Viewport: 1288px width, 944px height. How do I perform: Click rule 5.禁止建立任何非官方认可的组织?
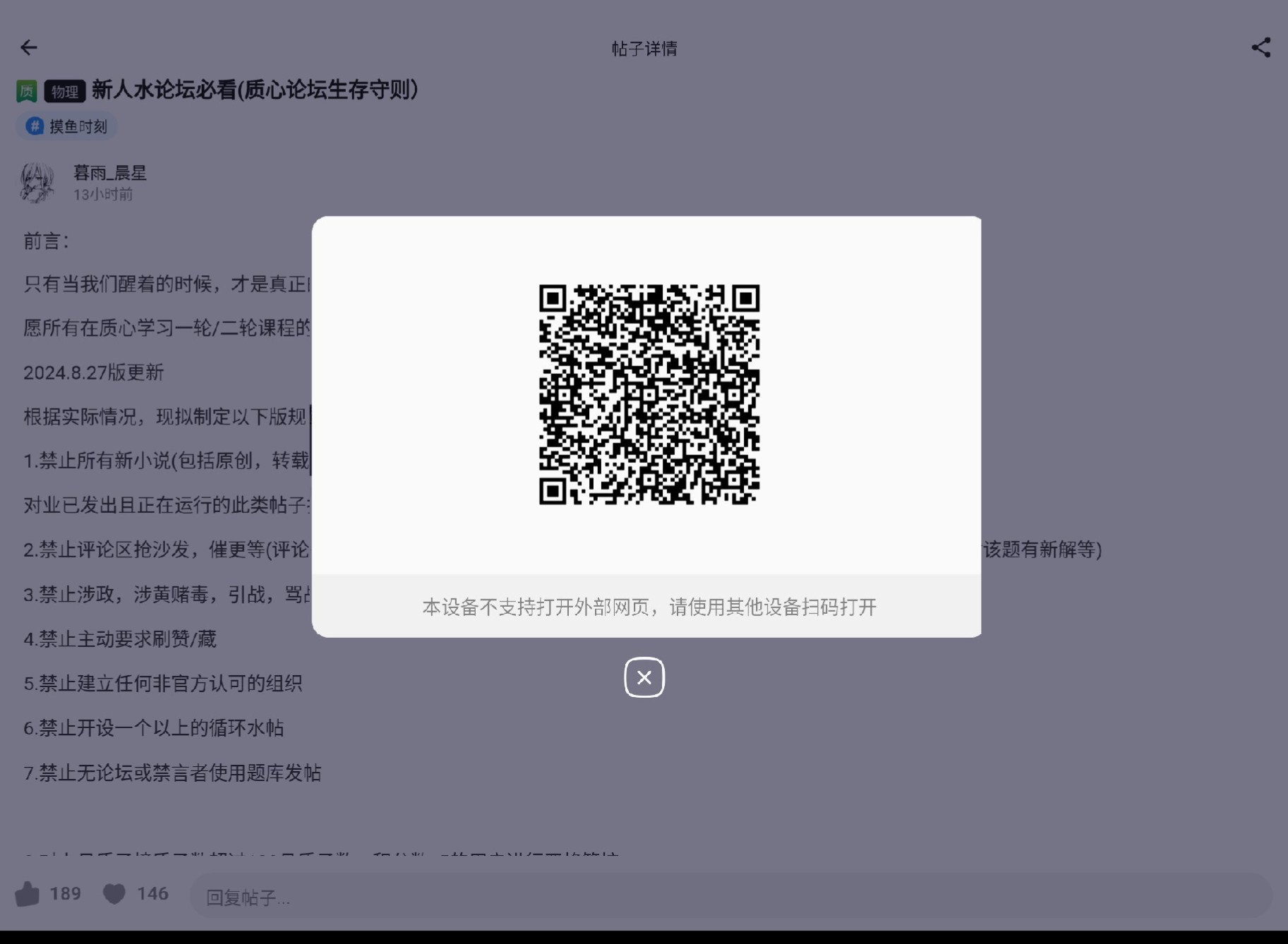pyautogui.click(x=163, y=684)
